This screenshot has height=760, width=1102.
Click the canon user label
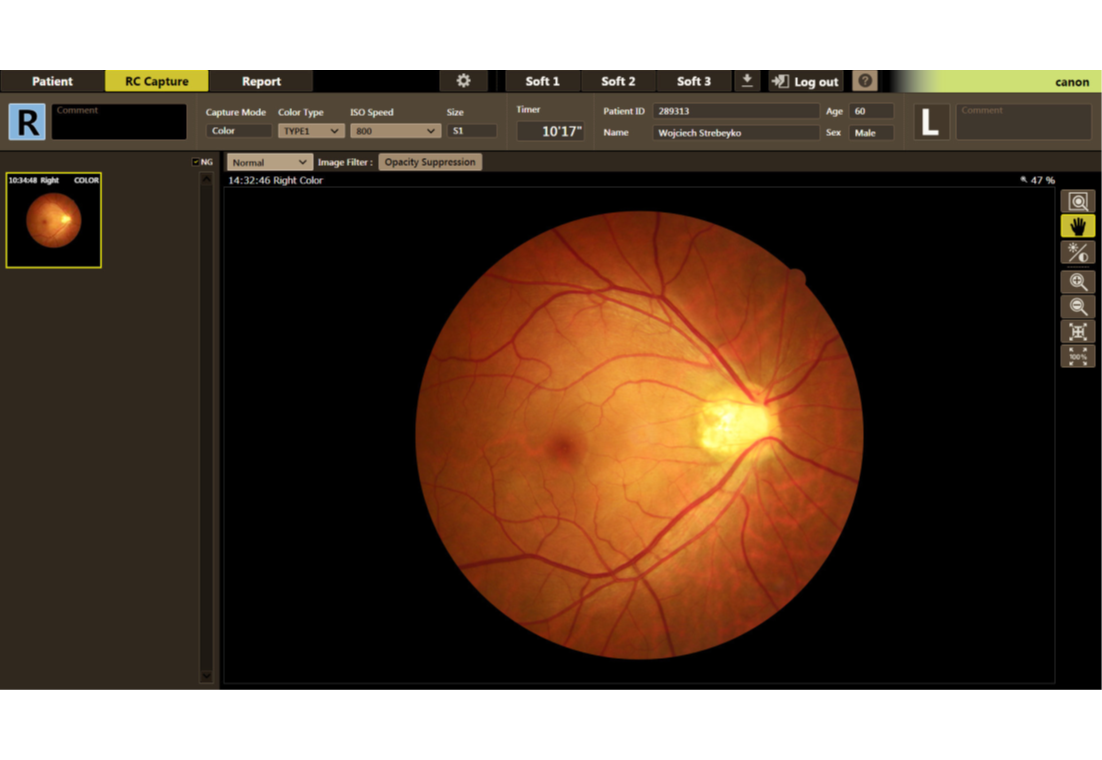(x=1072, y=82)
